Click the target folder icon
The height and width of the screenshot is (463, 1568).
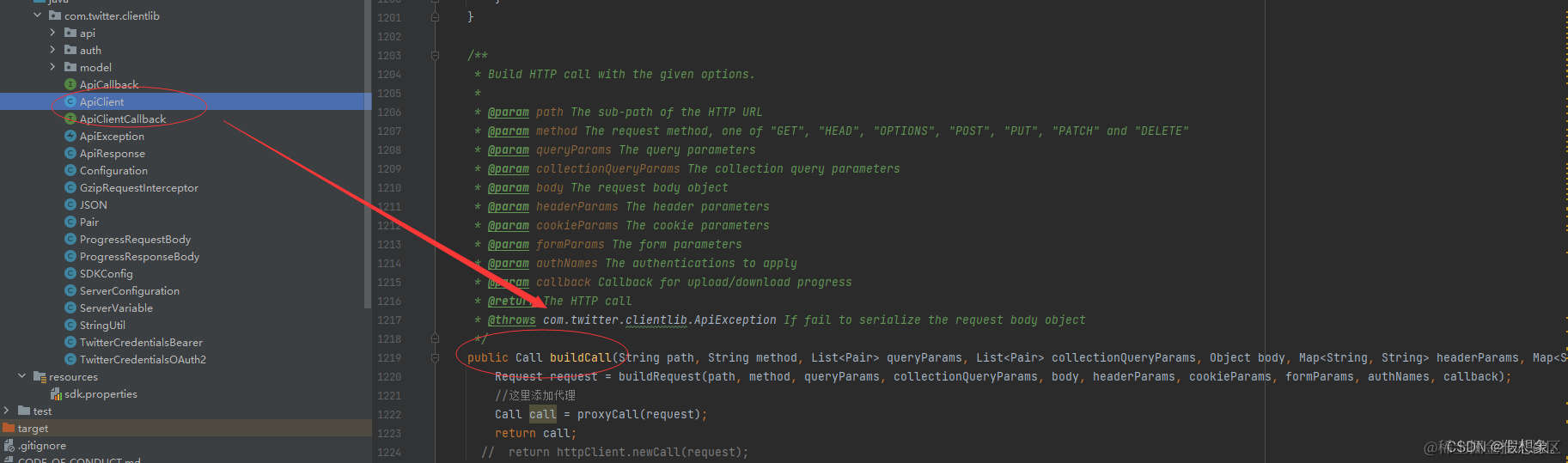[9, 428]
